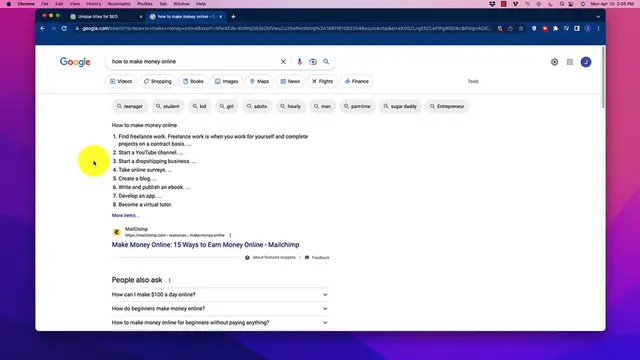The image size is (640, 360).
Task: Open the Apple menu
Action: [8, 4]
